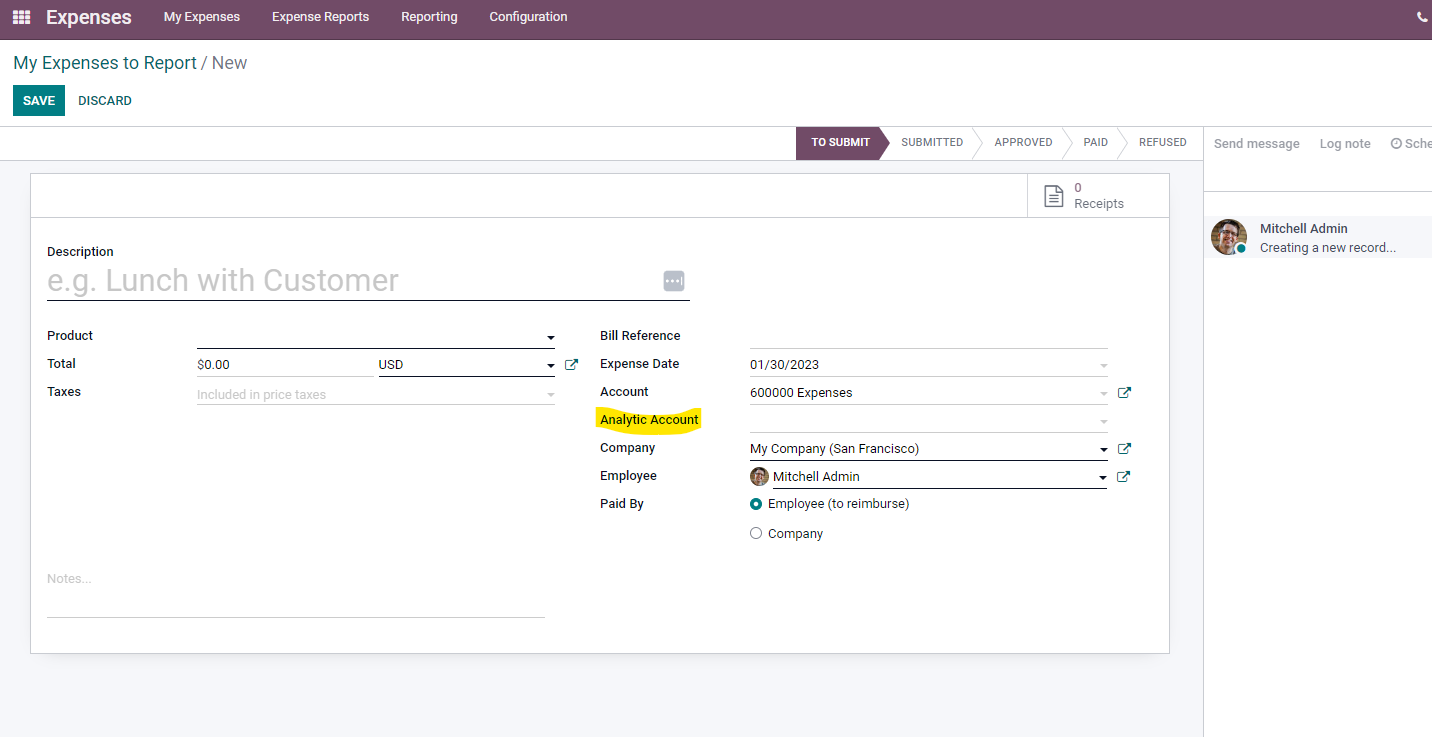The image size is (1432, 737).
Task: Go back via My Expenses to Report breadcrumb
Action: click(x=104, y=62)
